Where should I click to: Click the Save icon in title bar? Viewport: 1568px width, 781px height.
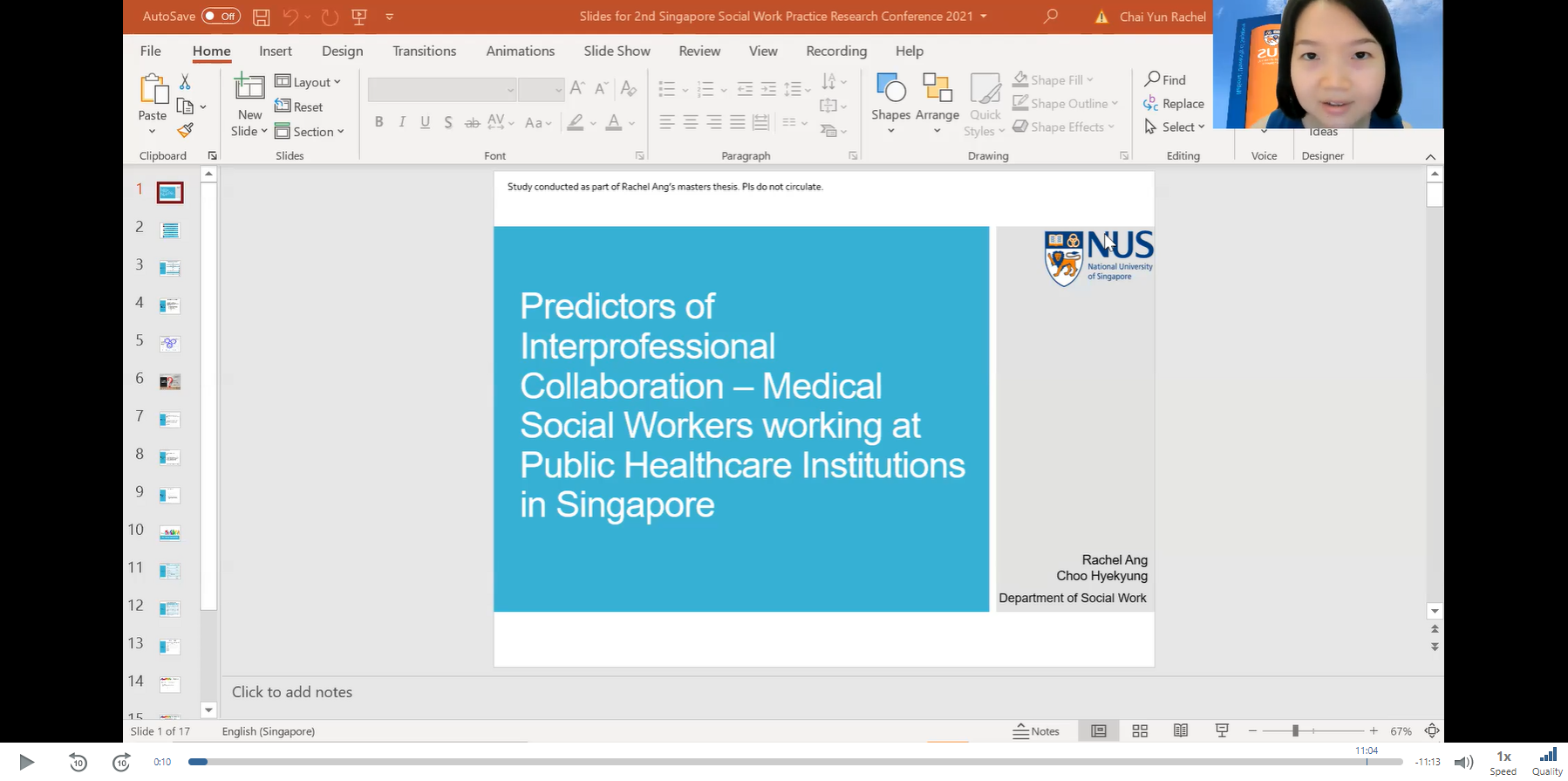click(x=261, y=17)
